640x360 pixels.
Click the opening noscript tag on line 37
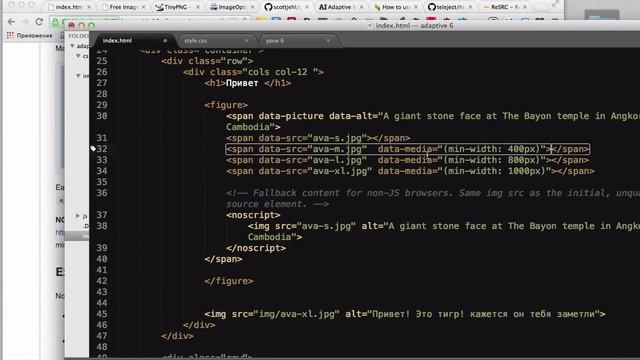[253, 215]
